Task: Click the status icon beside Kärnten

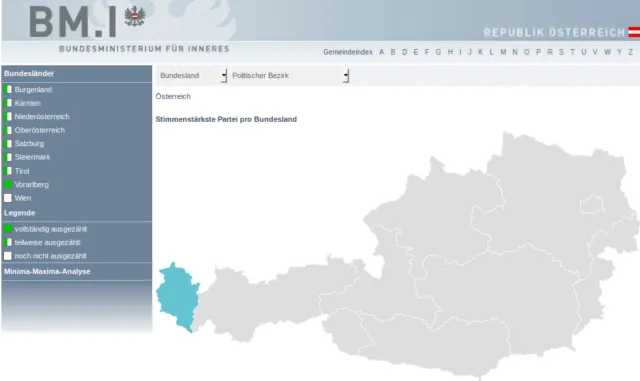Action: [8, 103]
